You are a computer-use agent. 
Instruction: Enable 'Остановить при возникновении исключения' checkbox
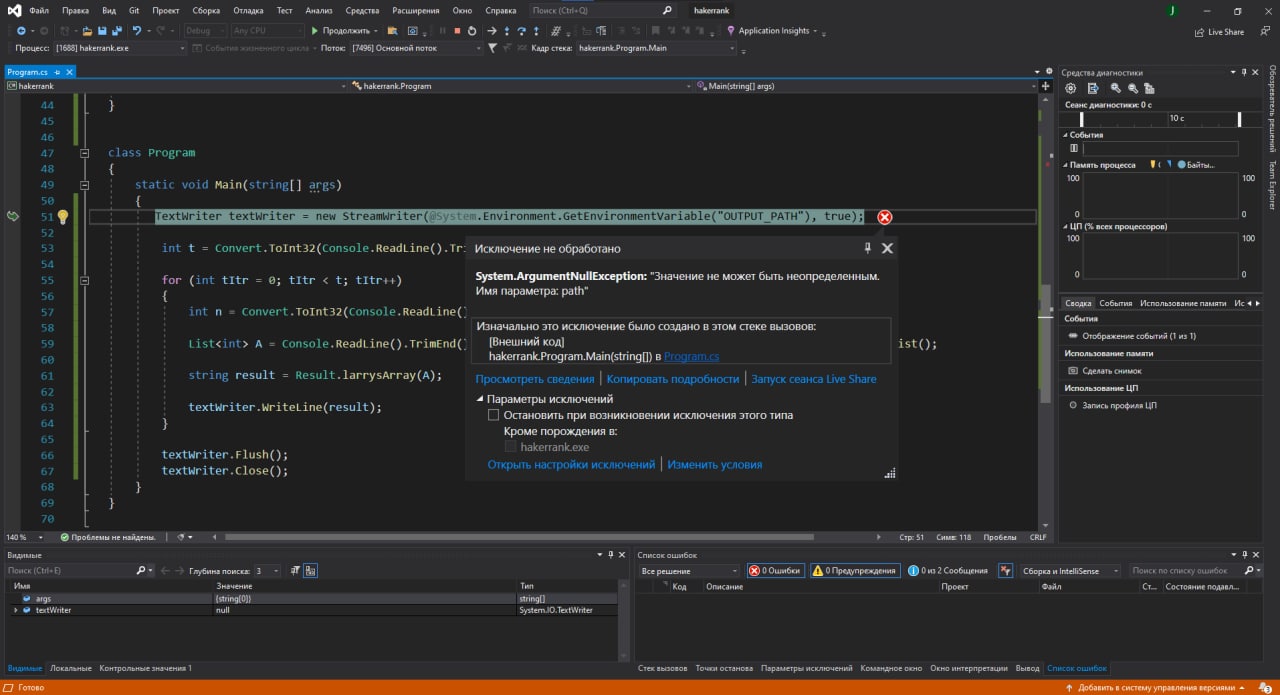point(493,415)
